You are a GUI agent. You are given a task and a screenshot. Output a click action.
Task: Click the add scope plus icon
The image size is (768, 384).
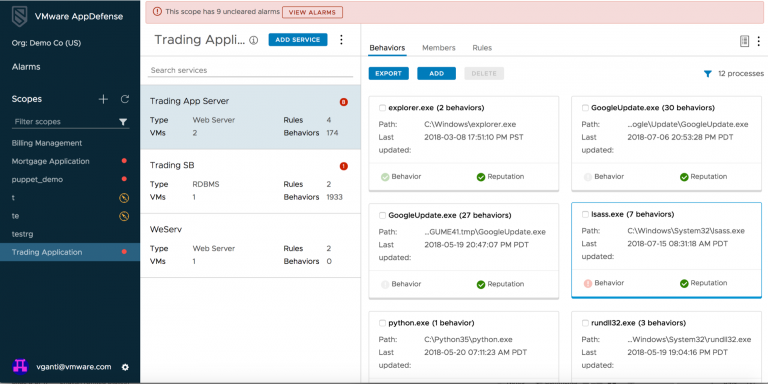click(x=103, y=99)
